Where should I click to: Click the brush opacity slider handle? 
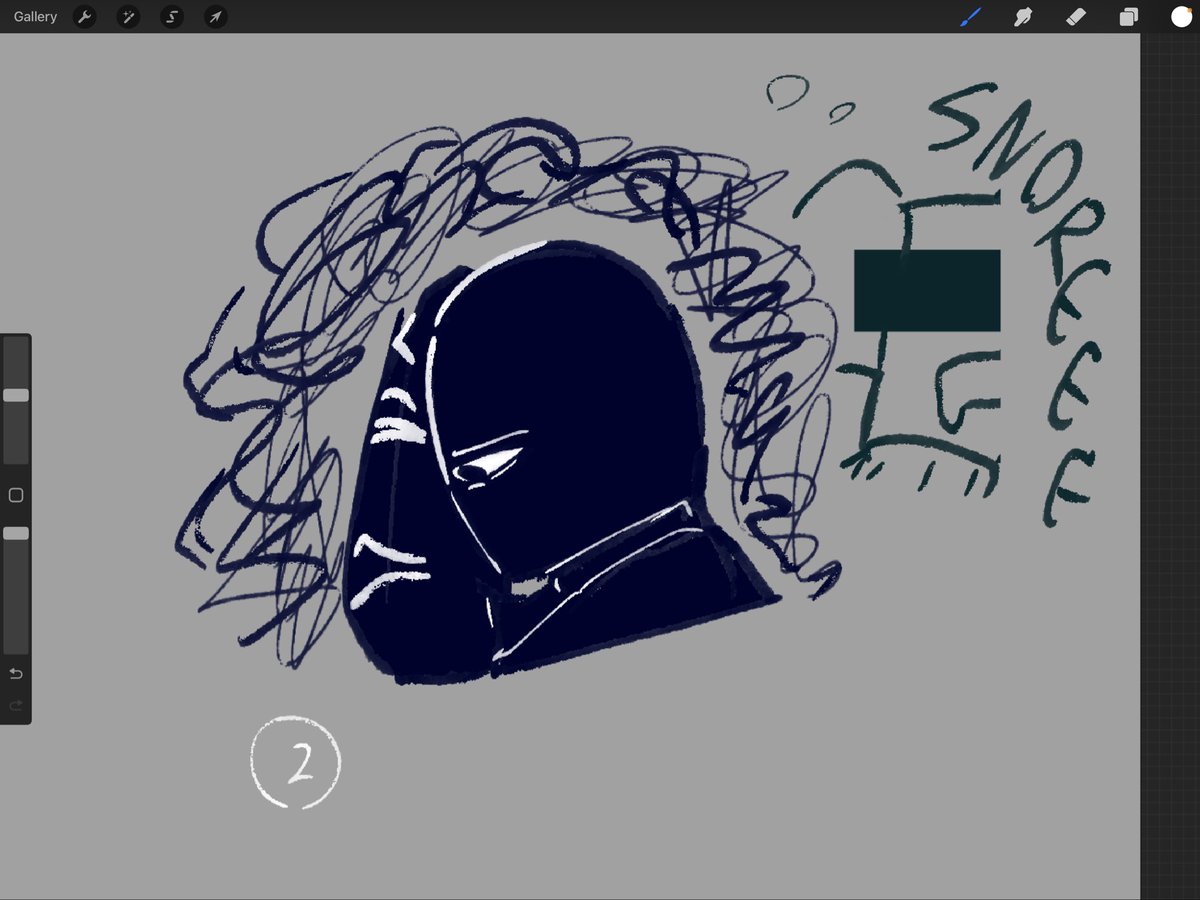[16, 533]
